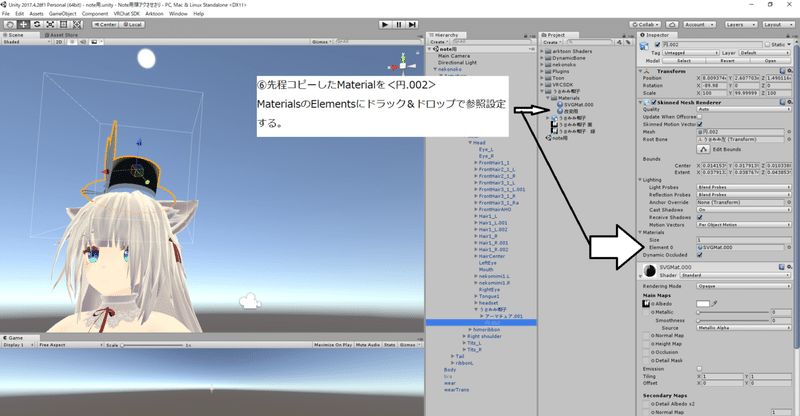
Task: Click the Local handle button
Action: (x=132, y=25)
